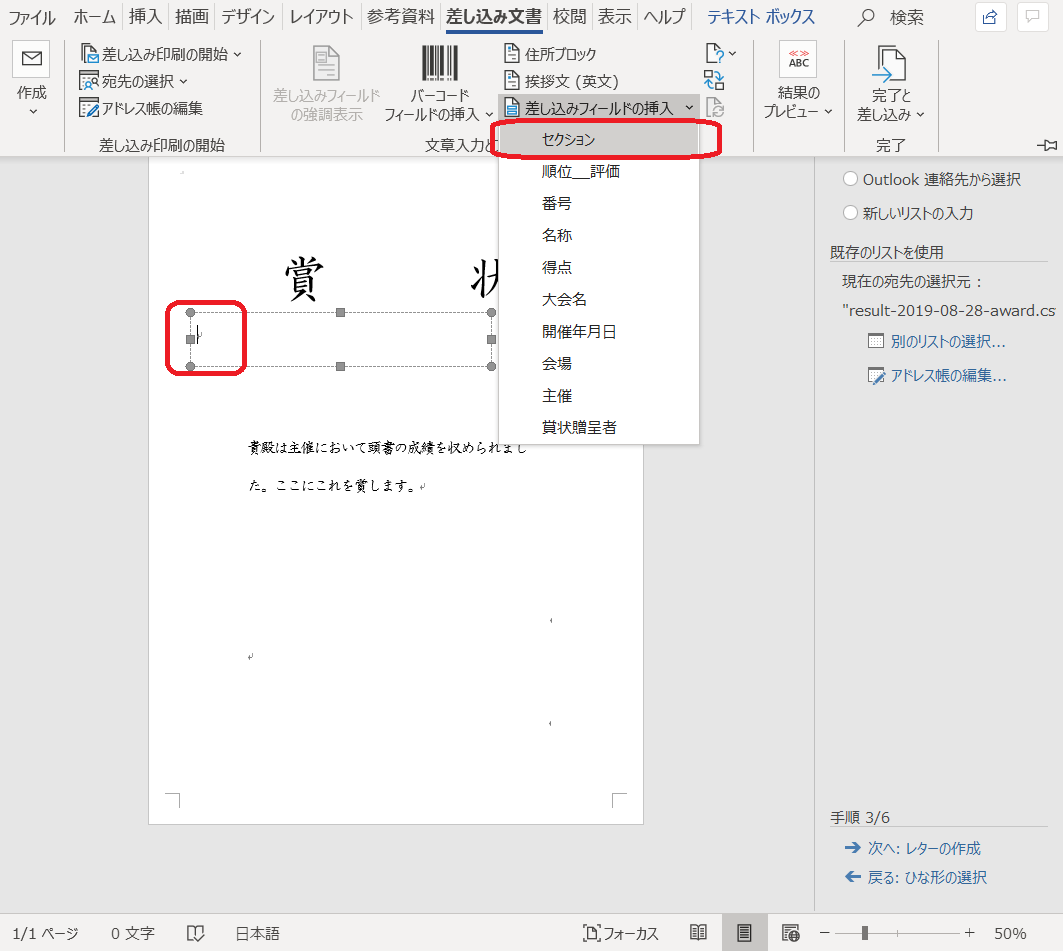Image resolution: width=1063 pixels, height=951 pixels.
Task: Expand Start Mail Merge (差し込み印刷の開始) dropdown
Action: [162, 54]
